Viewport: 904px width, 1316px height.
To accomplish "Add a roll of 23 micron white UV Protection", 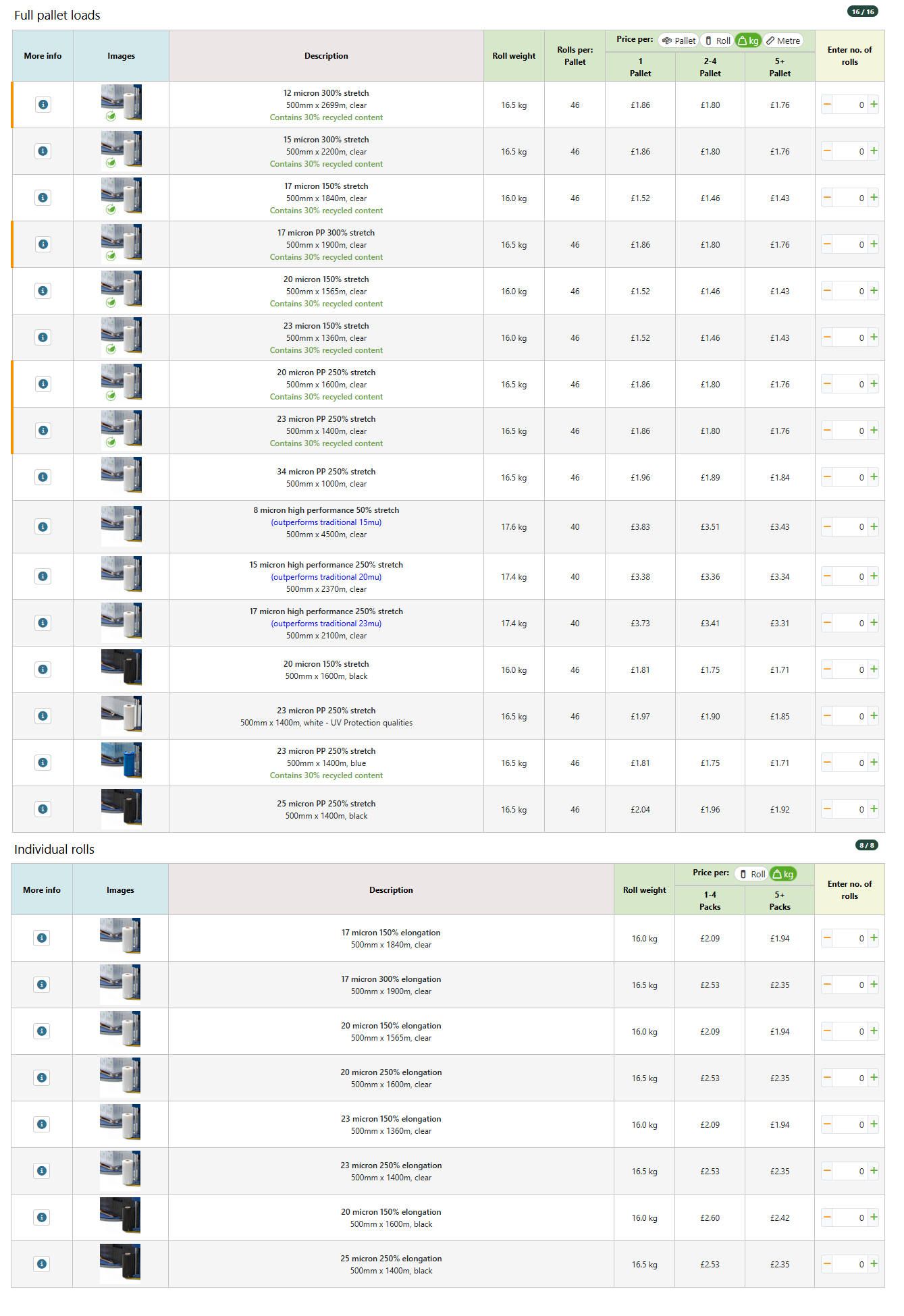I will click(874, 716).
